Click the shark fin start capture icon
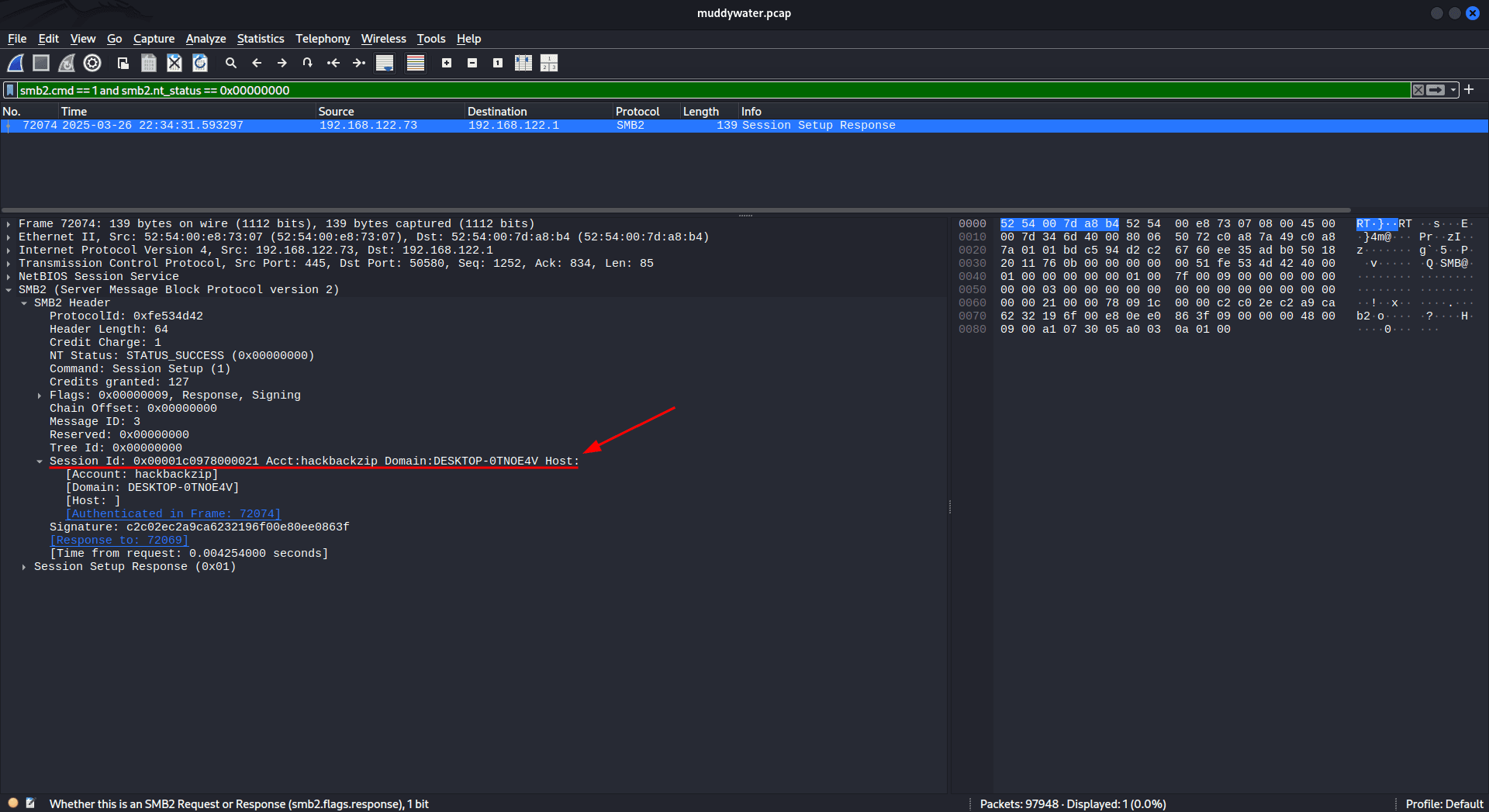This screenshot has width=1489, height=812. (16, 64)
